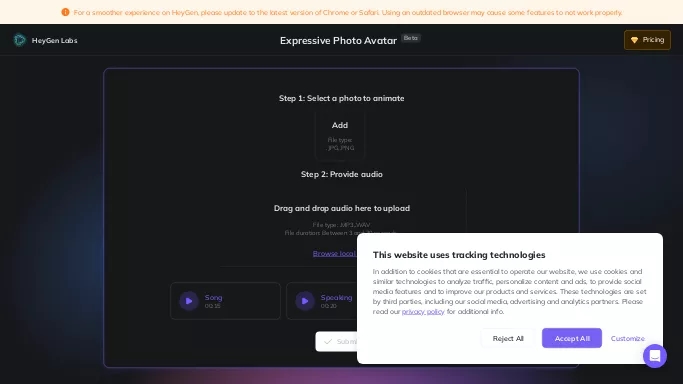Click the audio drag and drop area
This screenshot has width=683, height=384.
point(342,226)
